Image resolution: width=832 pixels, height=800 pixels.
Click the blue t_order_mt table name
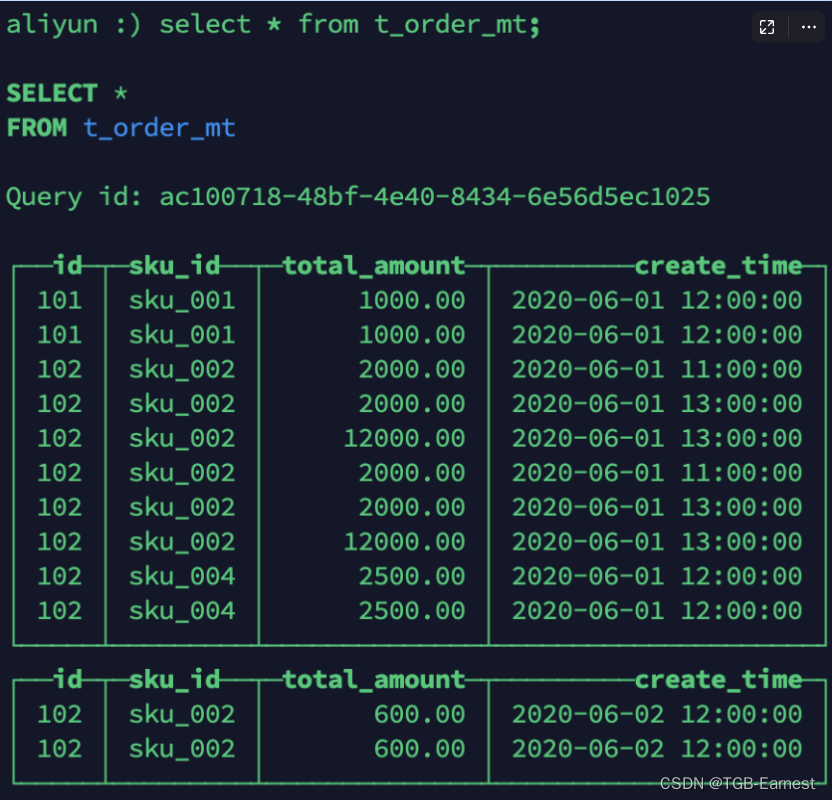coord(159,128)
